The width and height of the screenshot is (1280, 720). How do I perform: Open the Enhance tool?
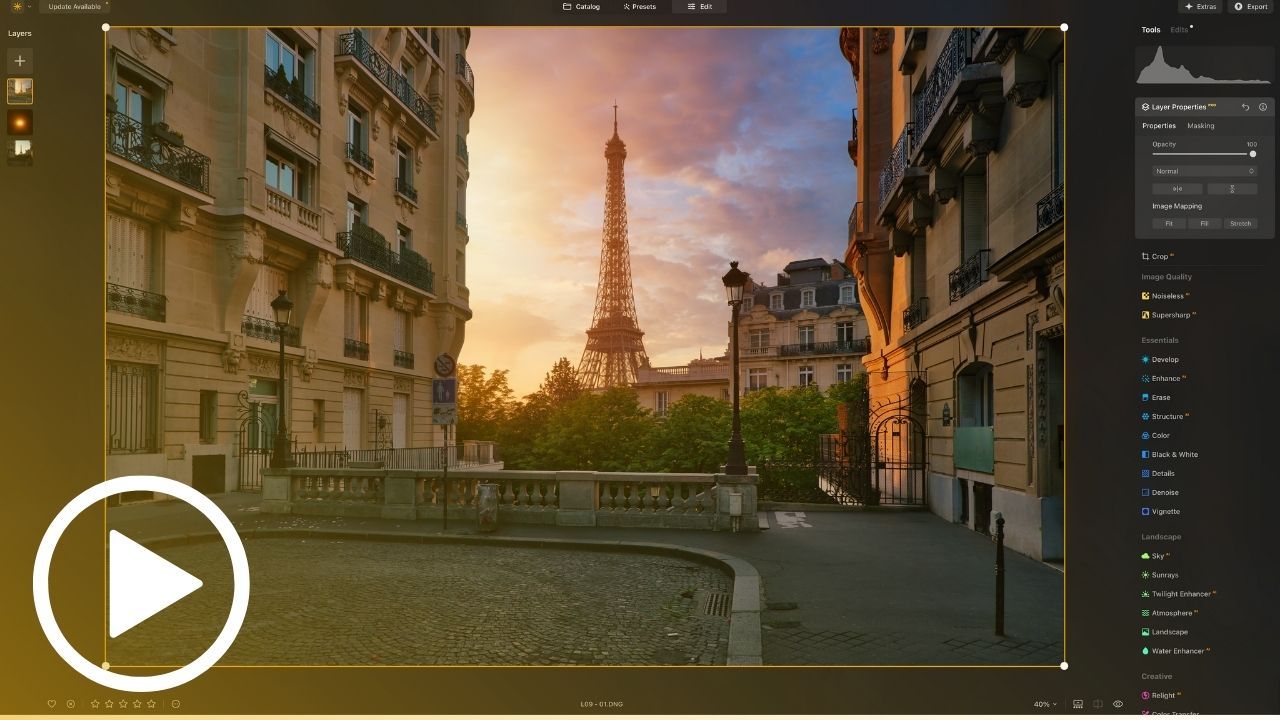pyautogui.click(x=1163, y=379)
